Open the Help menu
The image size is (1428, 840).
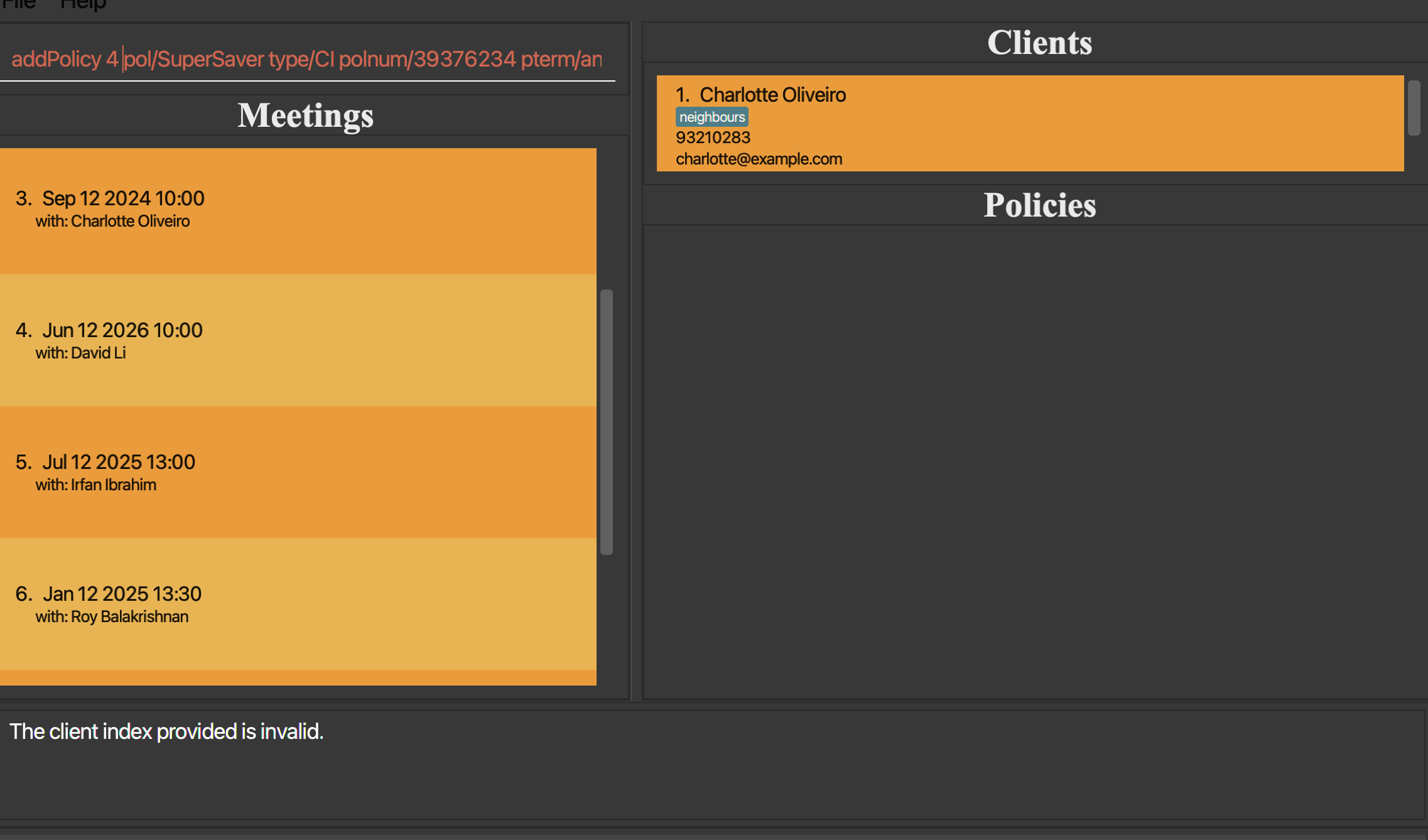click(x=83, y=4)
